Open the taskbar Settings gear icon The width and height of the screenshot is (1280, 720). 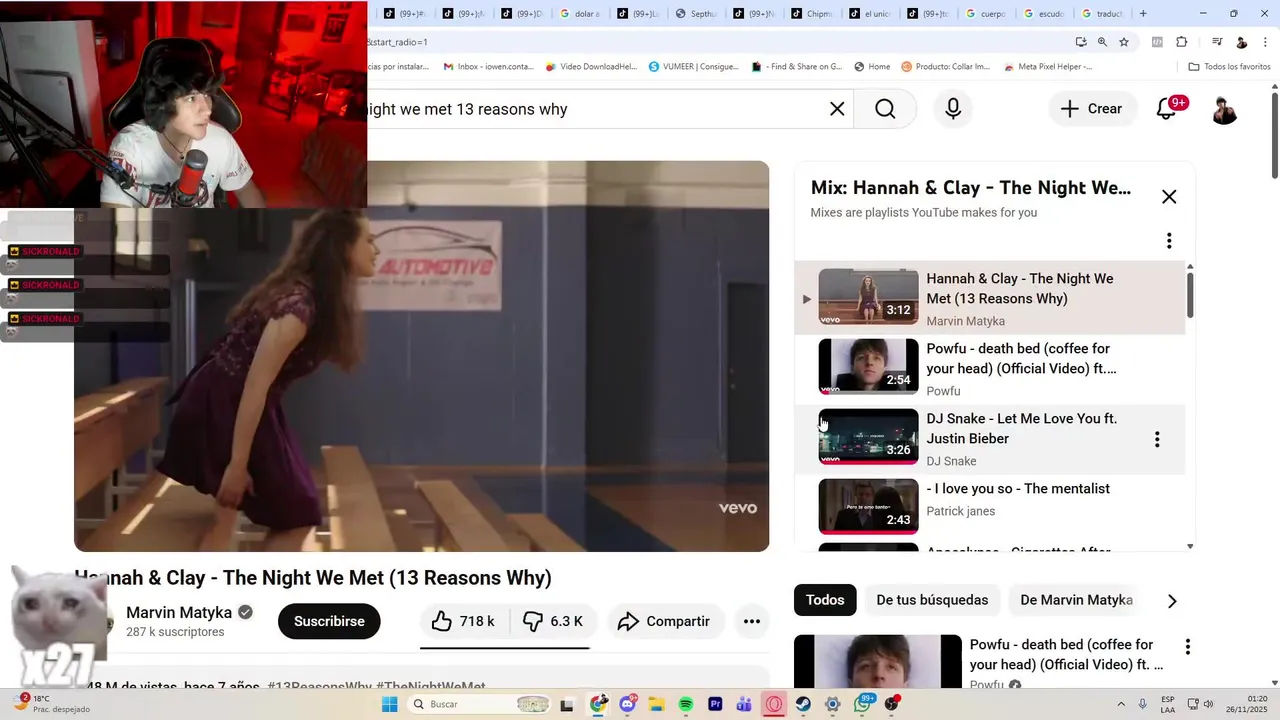[x=833, y=704]
